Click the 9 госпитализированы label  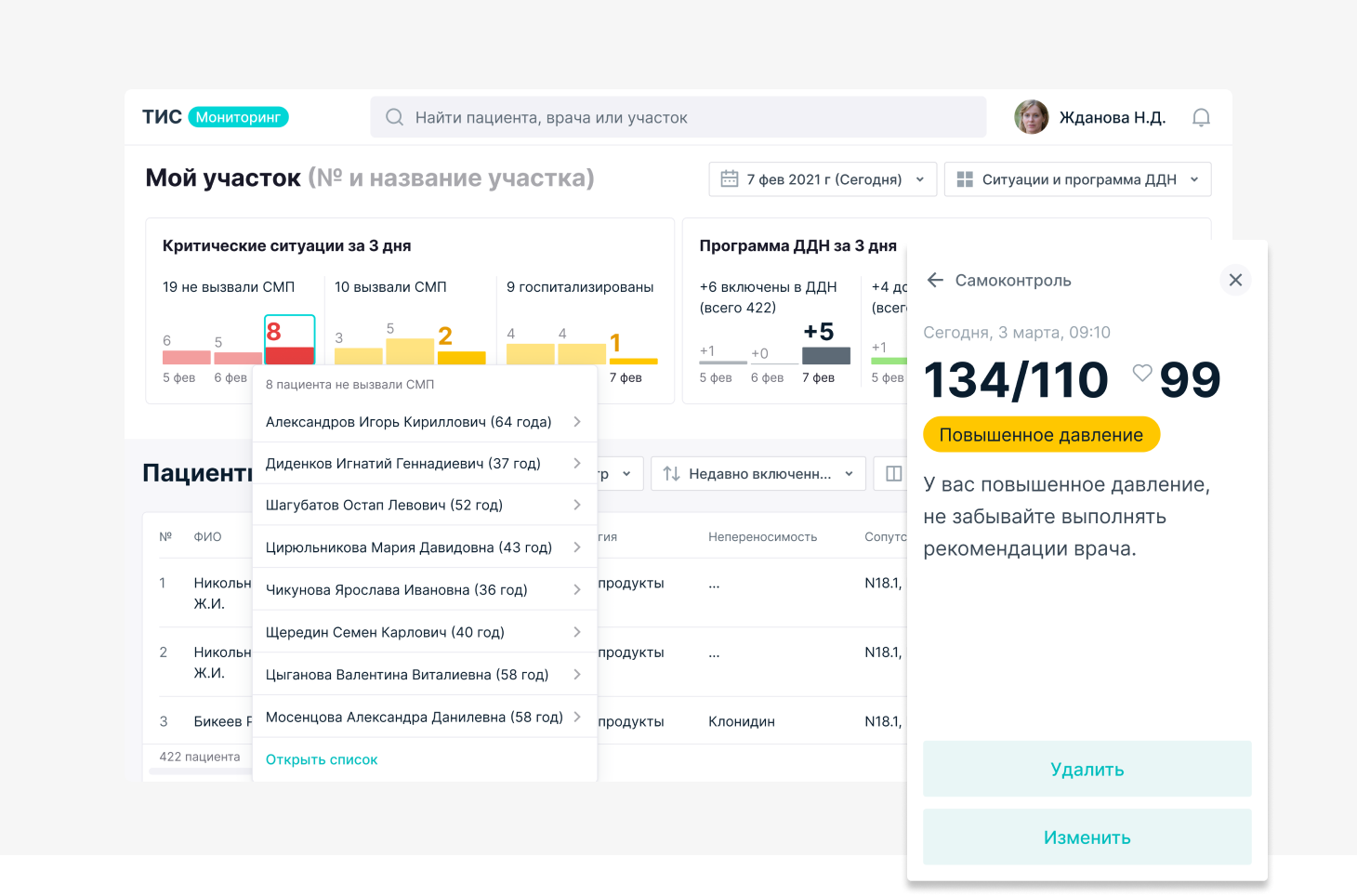(580, 287)
